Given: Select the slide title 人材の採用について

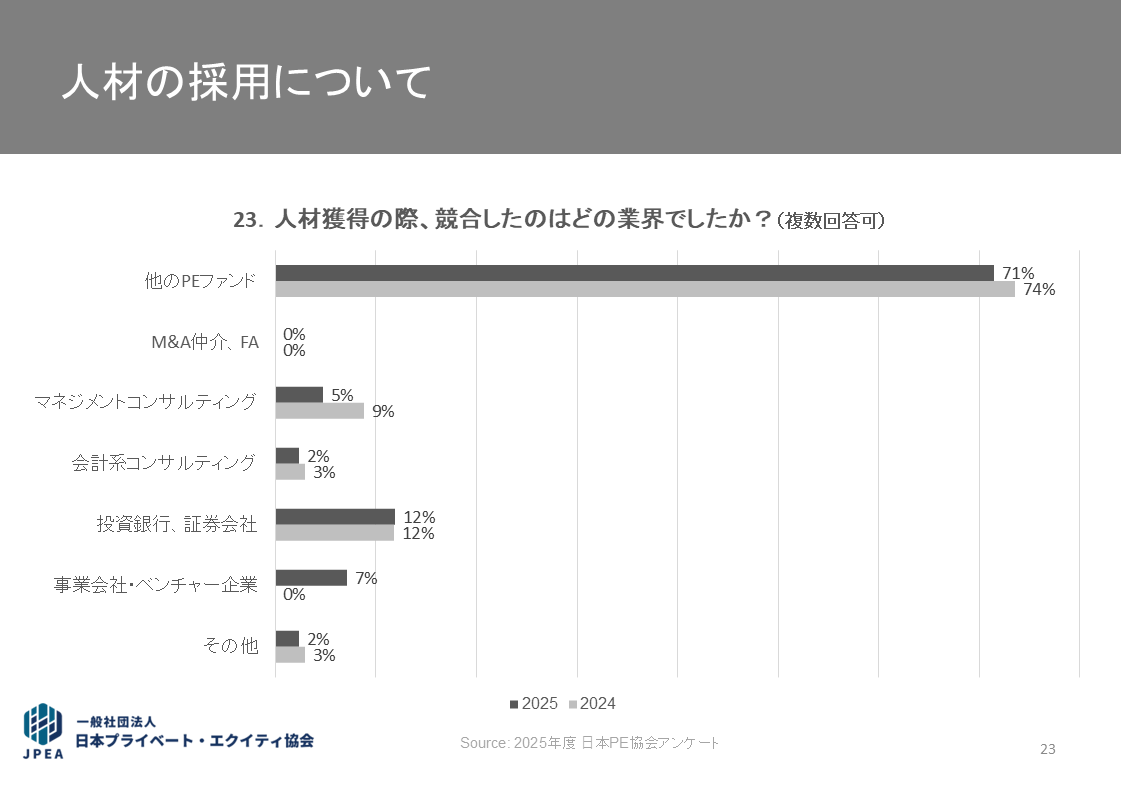Looking at the screenshot, I should tap(246, 83).
